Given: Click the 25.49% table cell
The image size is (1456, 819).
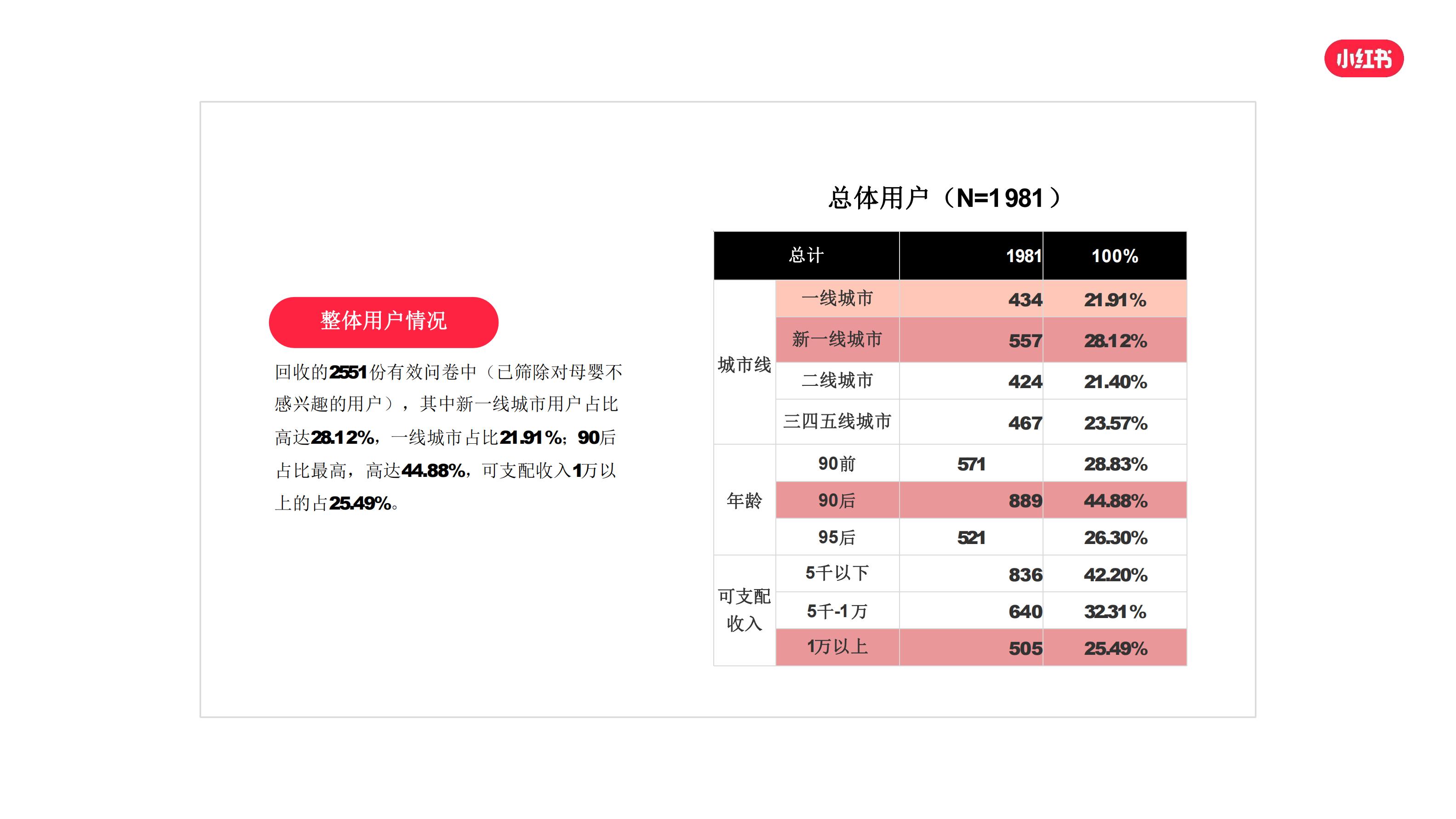Looking at the screenshot, I should [1114, 647].
